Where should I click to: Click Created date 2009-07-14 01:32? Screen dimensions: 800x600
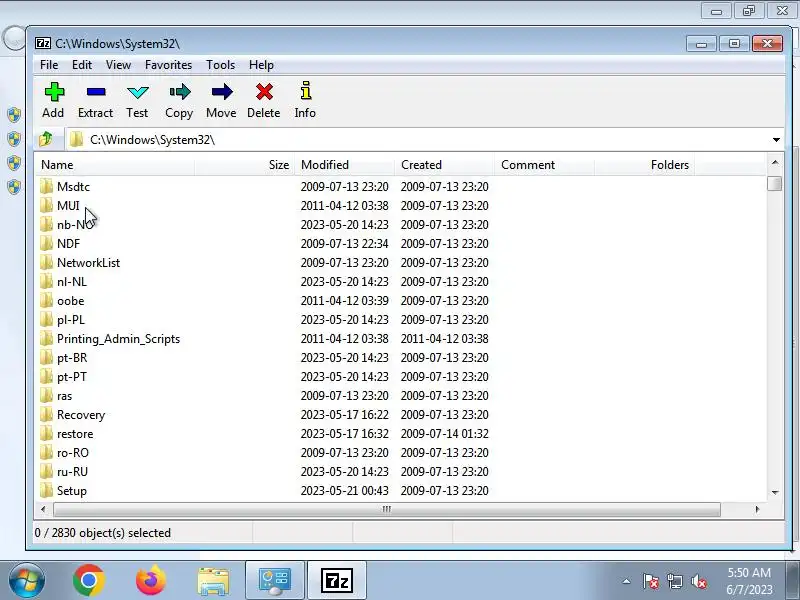coord(444,433)
